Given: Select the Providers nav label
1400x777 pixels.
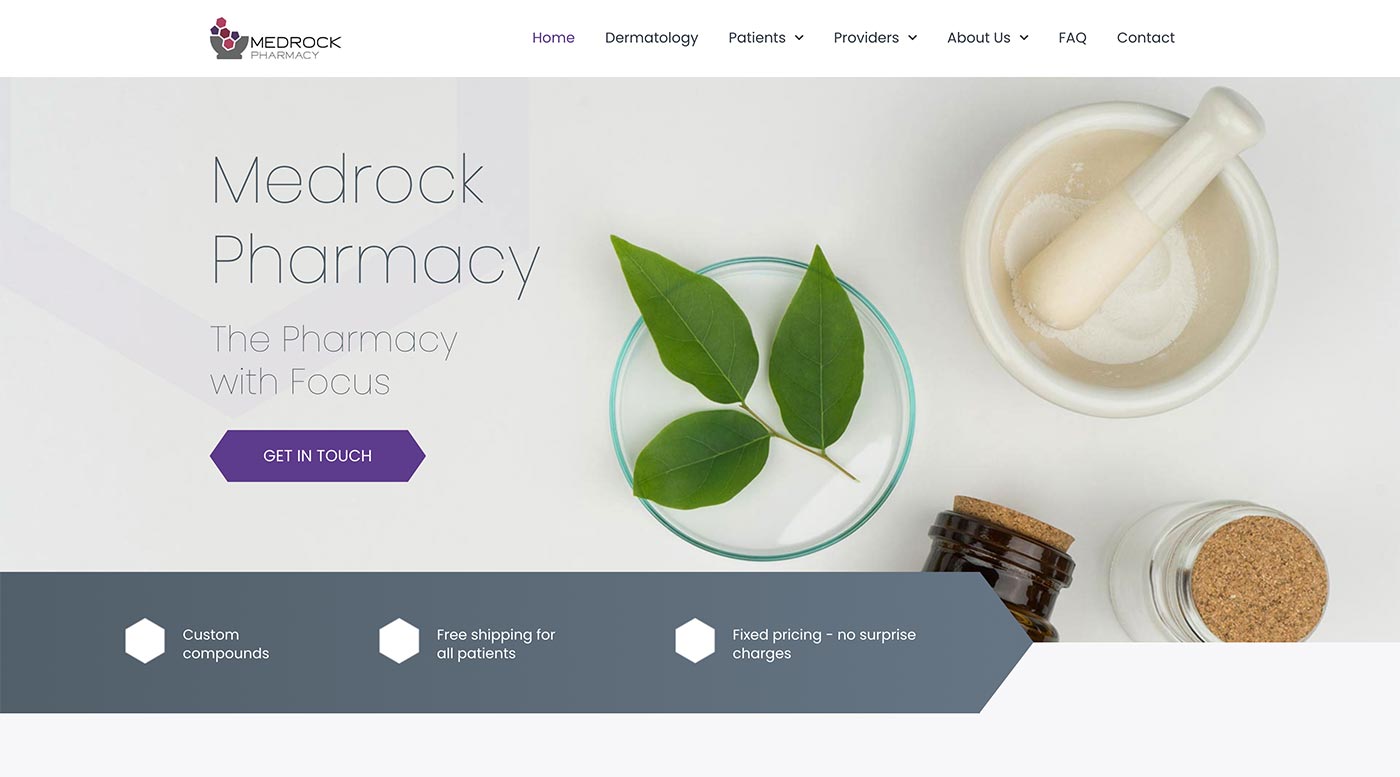Looking at the screenshot, I should click(x=866, y=38).
